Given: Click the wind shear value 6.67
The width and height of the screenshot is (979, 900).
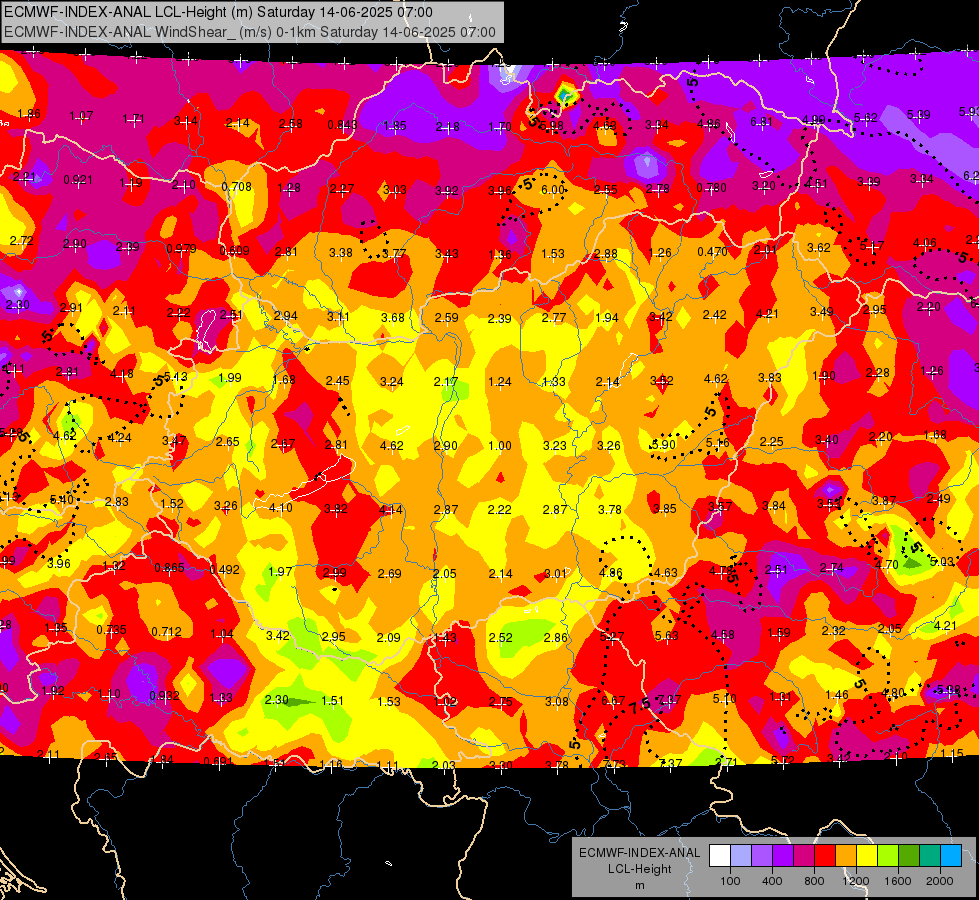Looking at the screenshot, I should pyautogui.click(x=612, y=701).
